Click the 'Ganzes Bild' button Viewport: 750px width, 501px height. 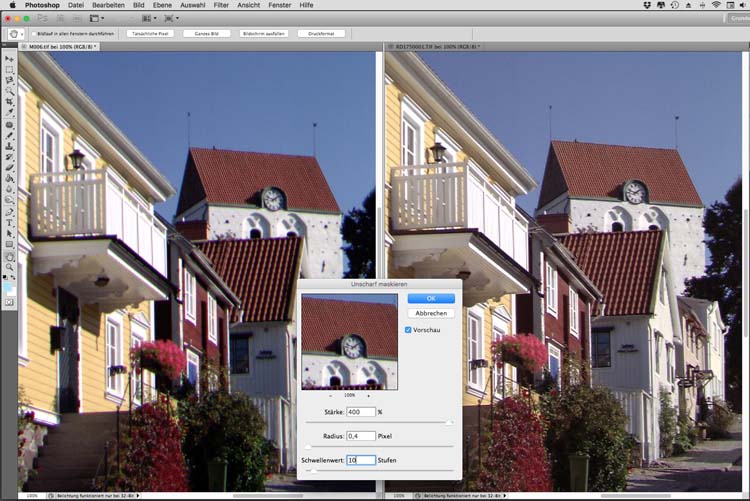coord(206,33)
